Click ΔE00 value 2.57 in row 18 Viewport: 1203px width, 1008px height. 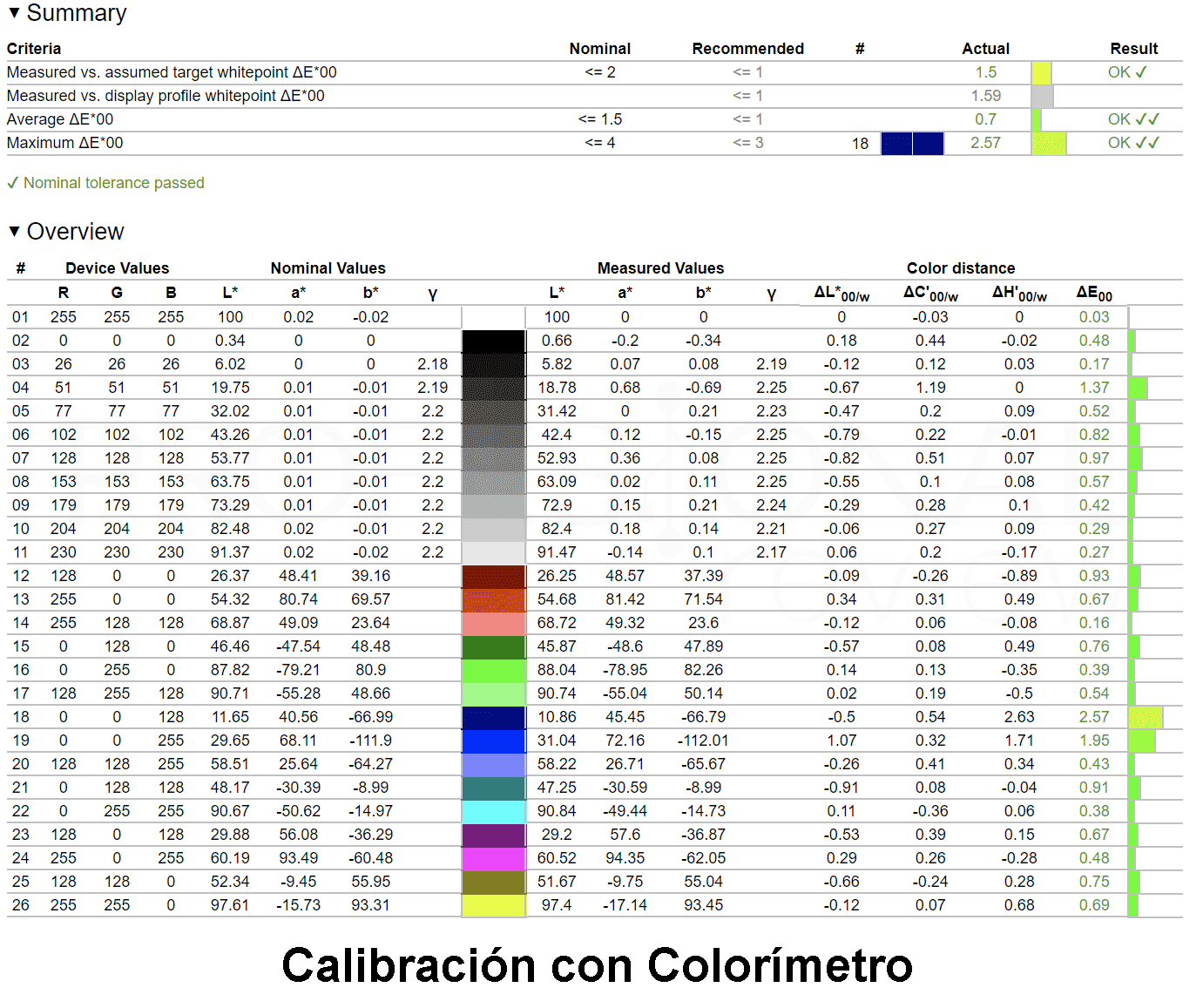tap(1094, 717)
